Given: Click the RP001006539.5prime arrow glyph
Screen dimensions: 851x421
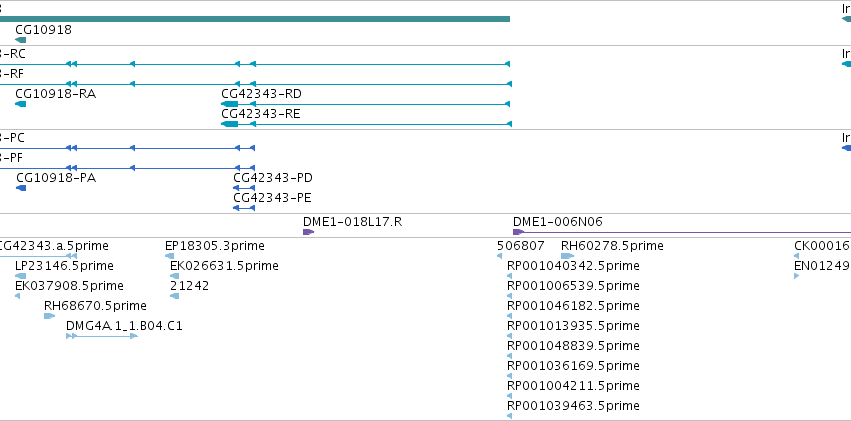Looking at the screenshot, I should point(509,296).
